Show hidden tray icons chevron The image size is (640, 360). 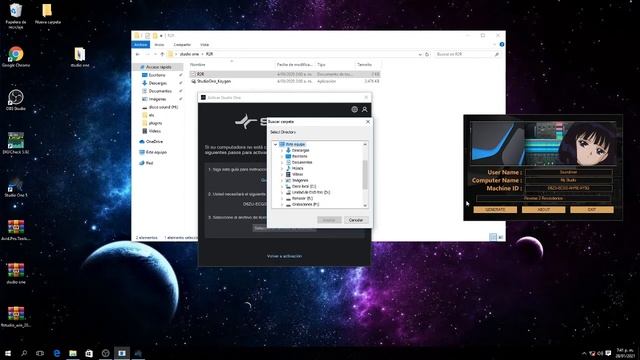[584, 353]
